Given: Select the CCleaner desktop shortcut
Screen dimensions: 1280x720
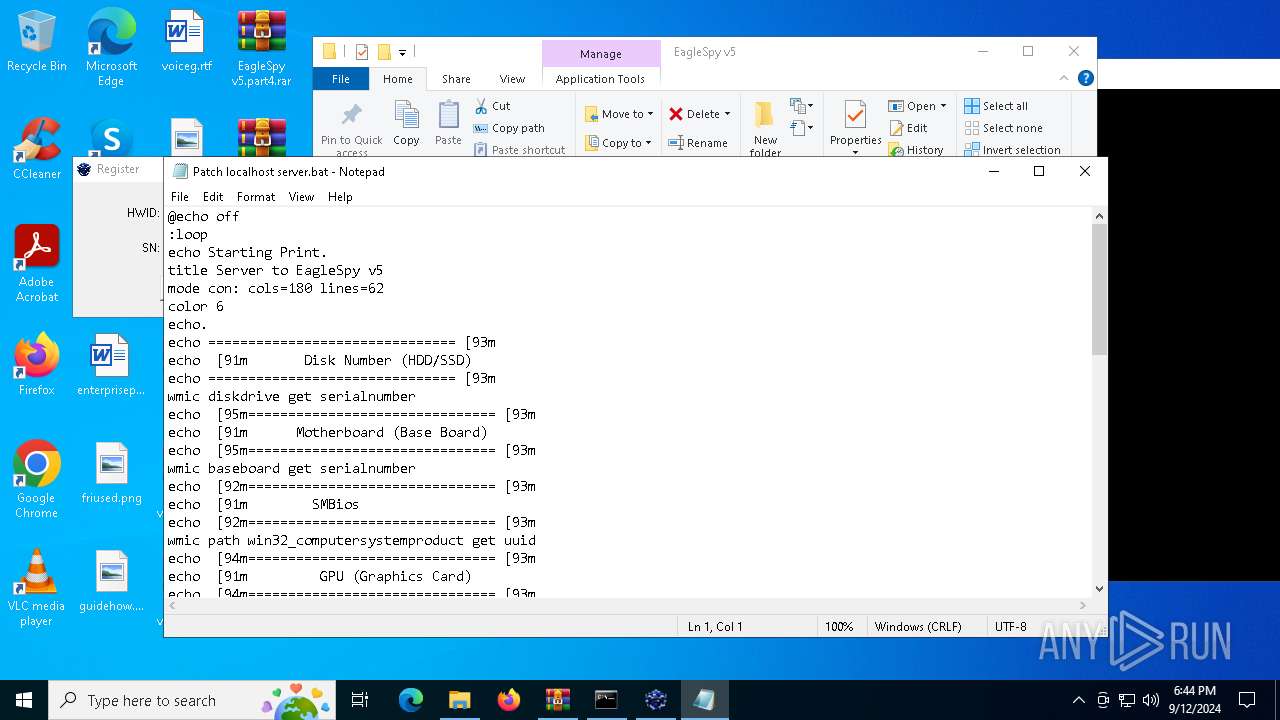Looking at the screenshot, I should click(x=37, y=148).
